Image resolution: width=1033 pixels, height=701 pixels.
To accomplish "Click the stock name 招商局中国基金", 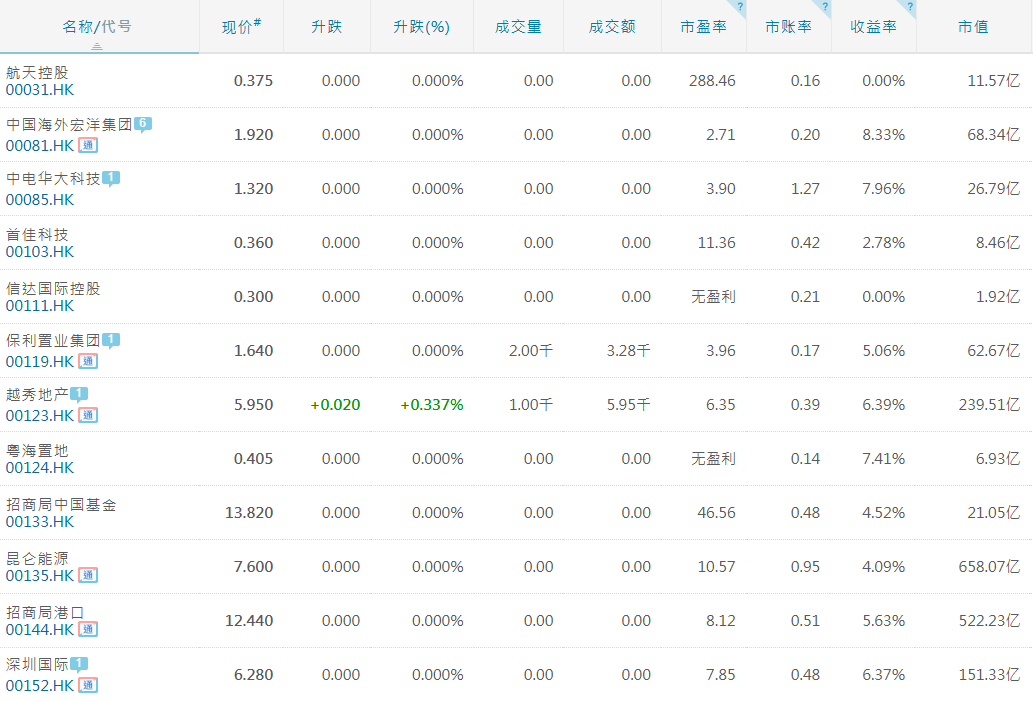I will 61,505.
